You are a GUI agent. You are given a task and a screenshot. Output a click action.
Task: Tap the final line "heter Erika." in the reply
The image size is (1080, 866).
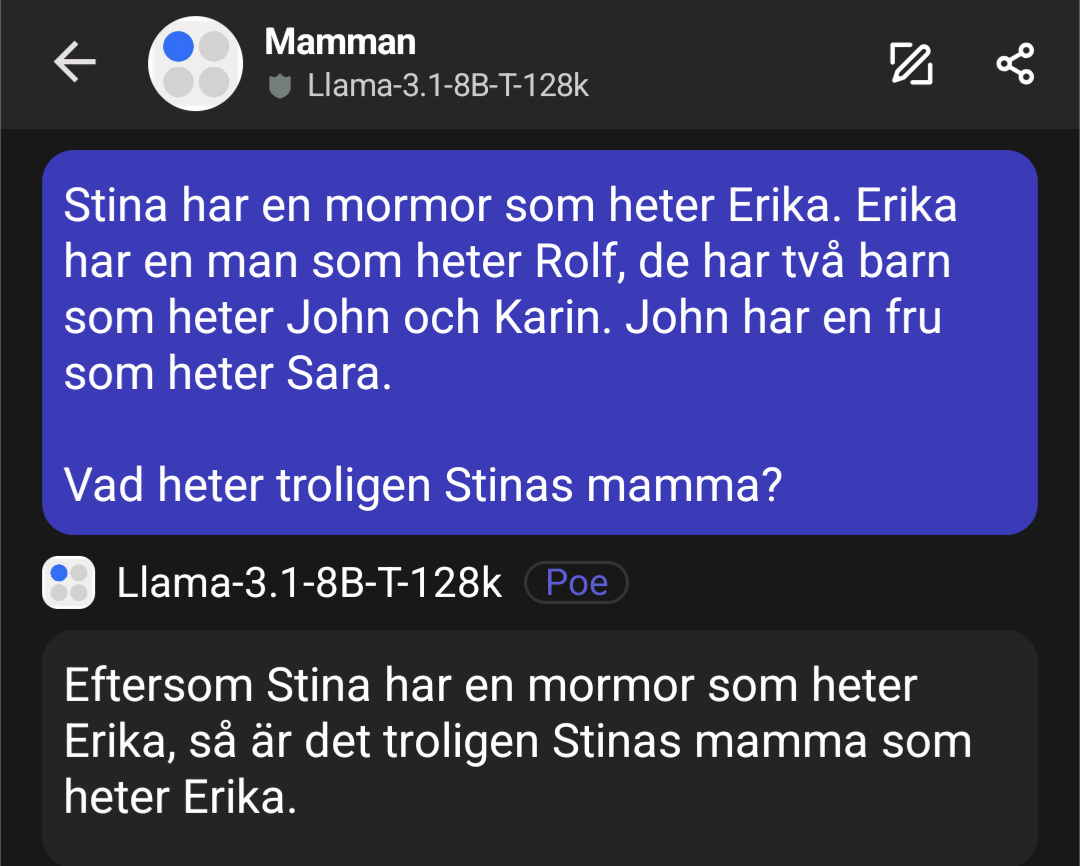pyautogui.click(x=180, y=798)
